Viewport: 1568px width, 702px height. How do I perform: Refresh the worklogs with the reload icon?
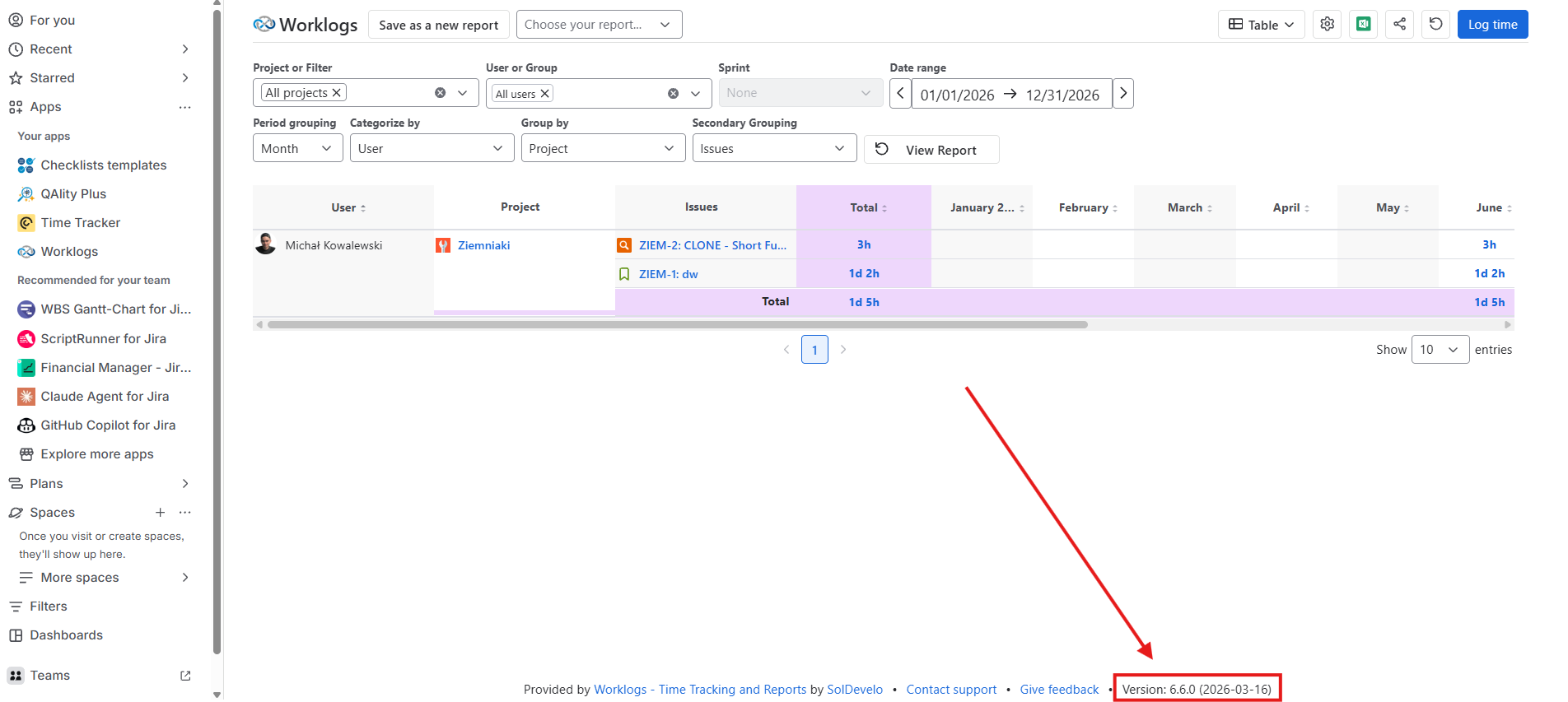[x=1436, y=25]
